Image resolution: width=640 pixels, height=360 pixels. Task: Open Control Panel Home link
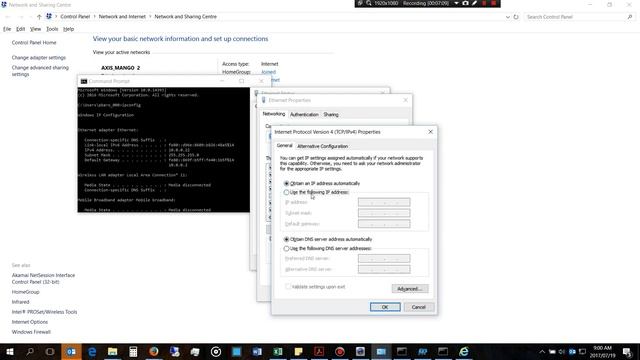pyautogui.click(x=34, y=42)
